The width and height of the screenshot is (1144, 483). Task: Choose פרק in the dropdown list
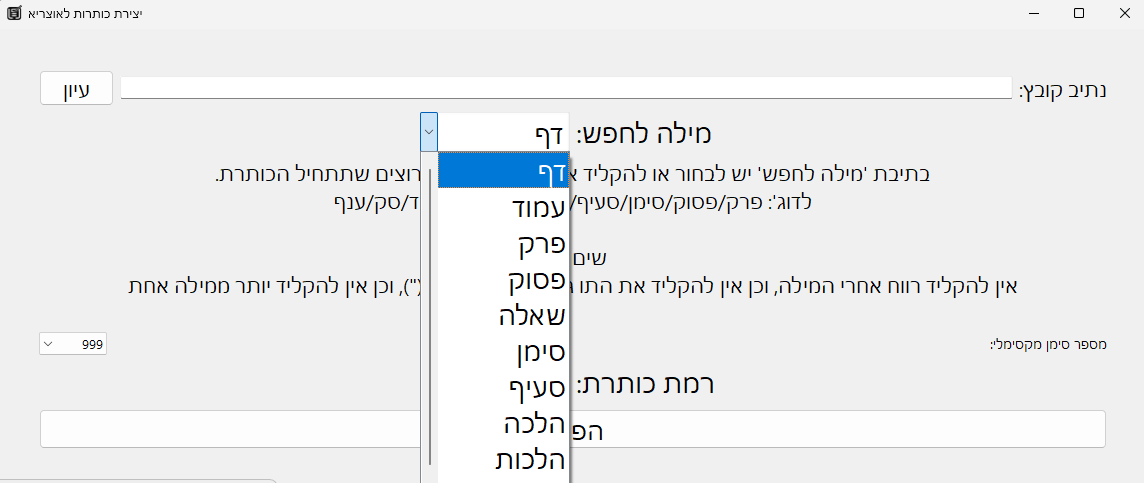[x=503, y=243]
